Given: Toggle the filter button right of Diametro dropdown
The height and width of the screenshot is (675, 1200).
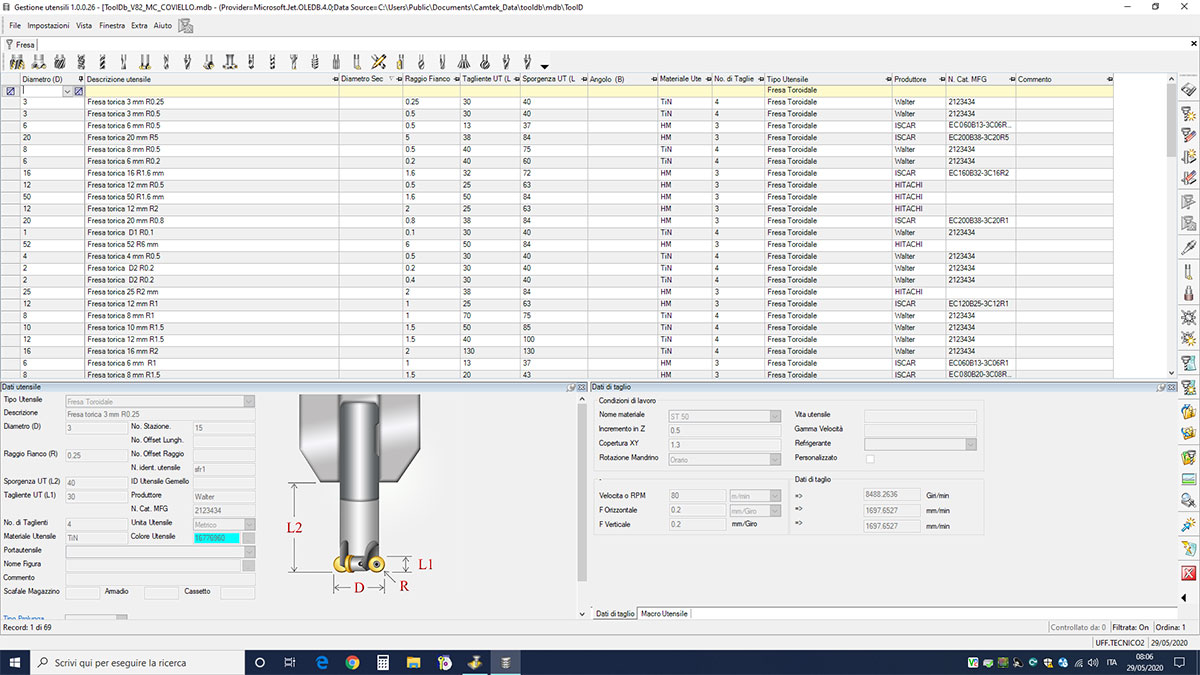Looking at the screenshot, I should click(78, 91).
